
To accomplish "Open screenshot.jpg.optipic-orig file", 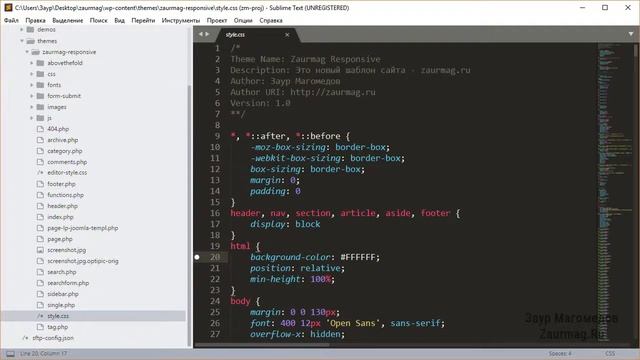I will (x=83, y=261).
